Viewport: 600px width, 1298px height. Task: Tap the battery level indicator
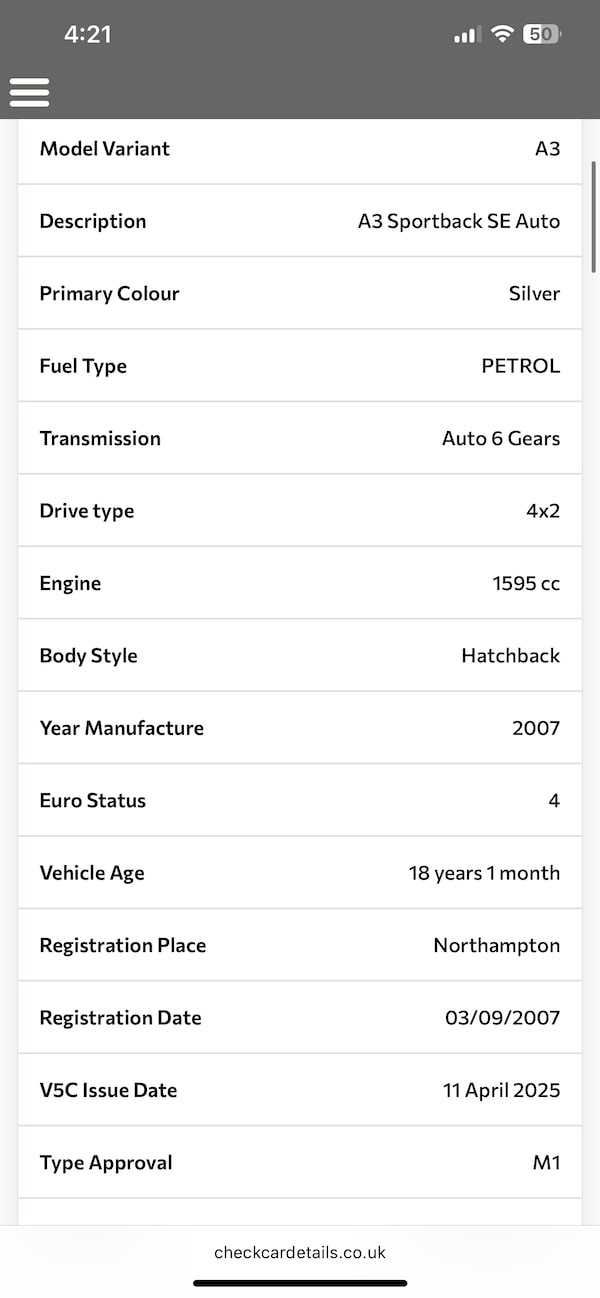click(x=541, y=34)
